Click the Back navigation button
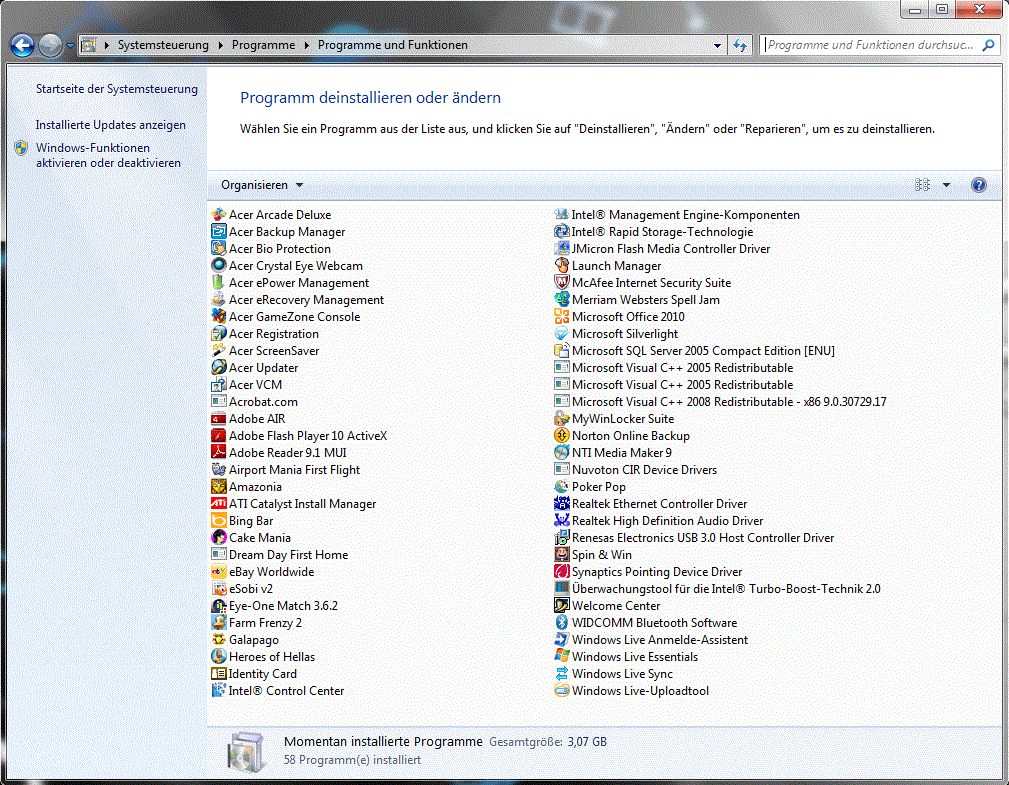Viewport: 1009px width, 785px height. click(x=23, y=46)
